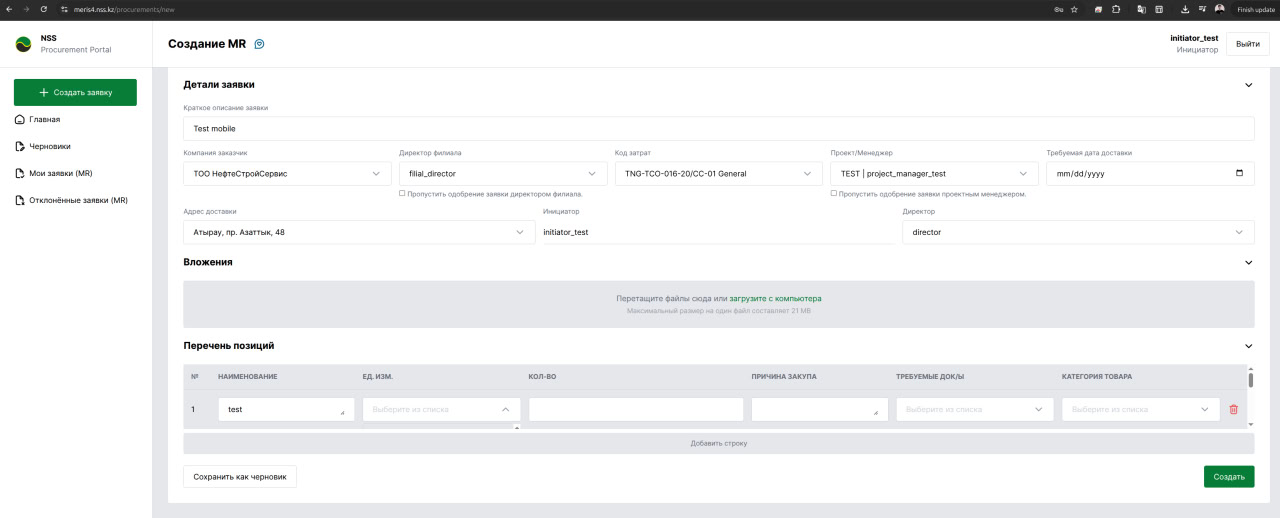Go to Главная in sidebar
The width and height of the screenshot is (1280, 518).
pyautogui.click(x=44, y=119)
